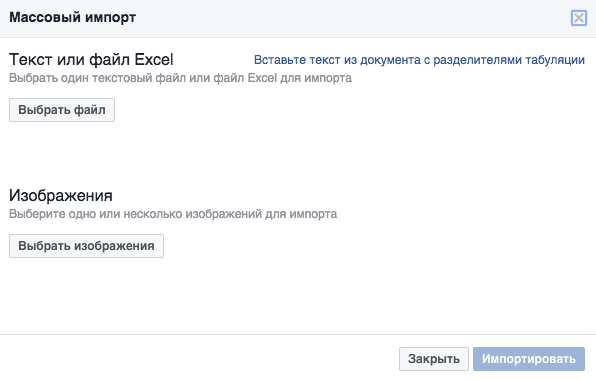This screenshot has width=596, height=380.
Task: Click the Текст или файл Excel heading
Action: tap(91, 60)
